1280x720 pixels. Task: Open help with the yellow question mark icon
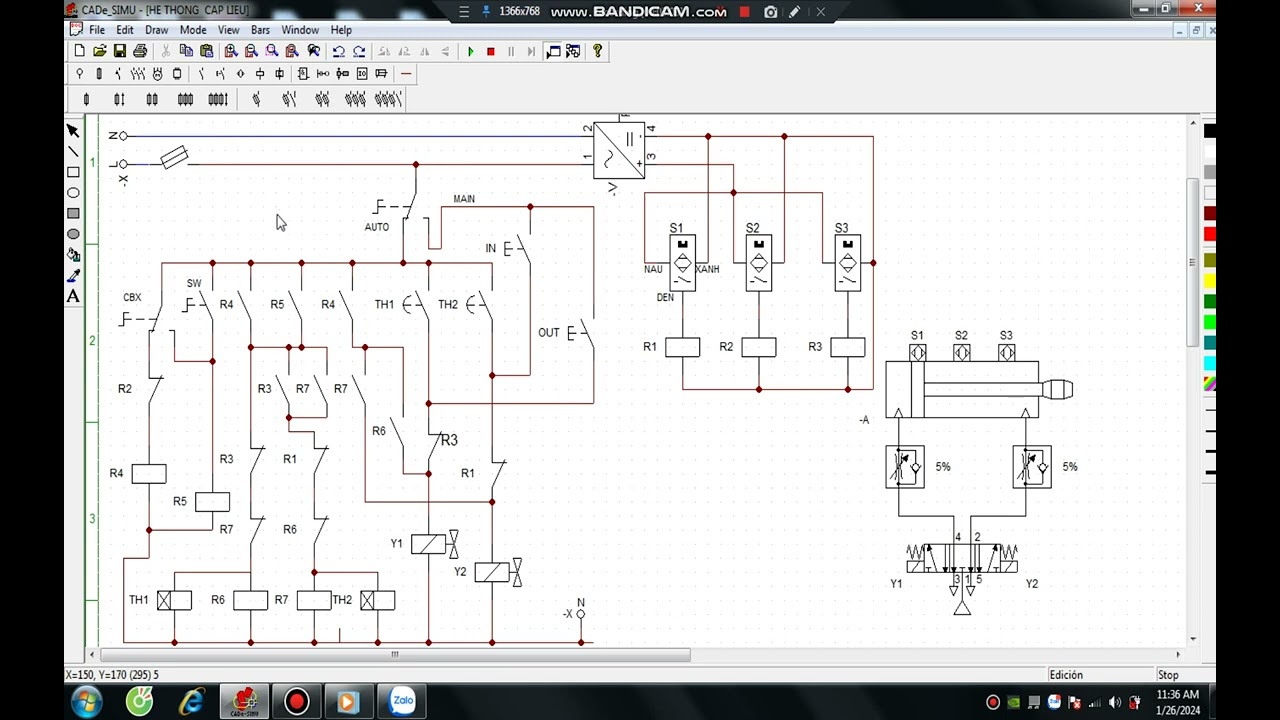click(x=597, y=51)
